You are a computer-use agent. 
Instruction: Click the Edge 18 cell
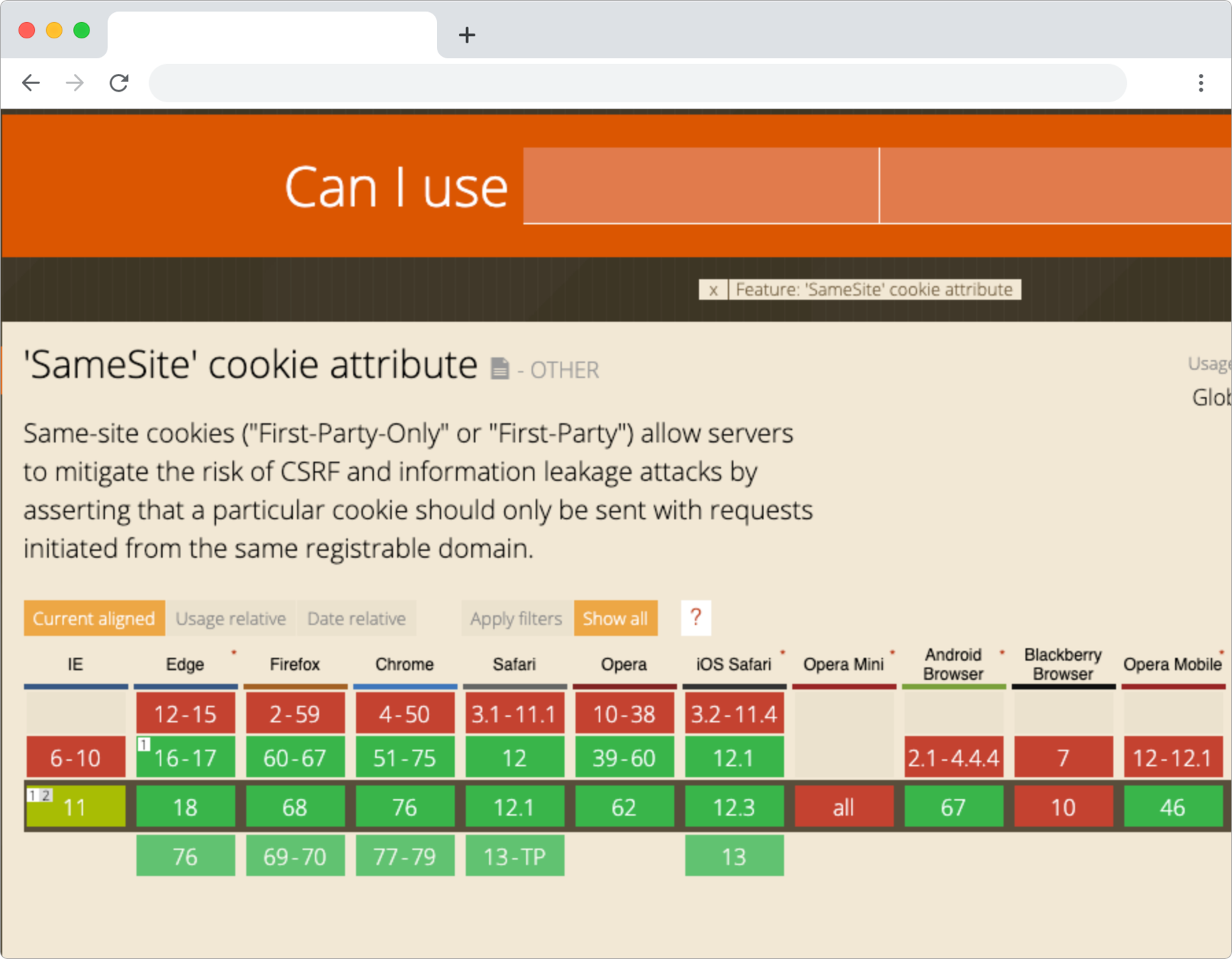185,806
